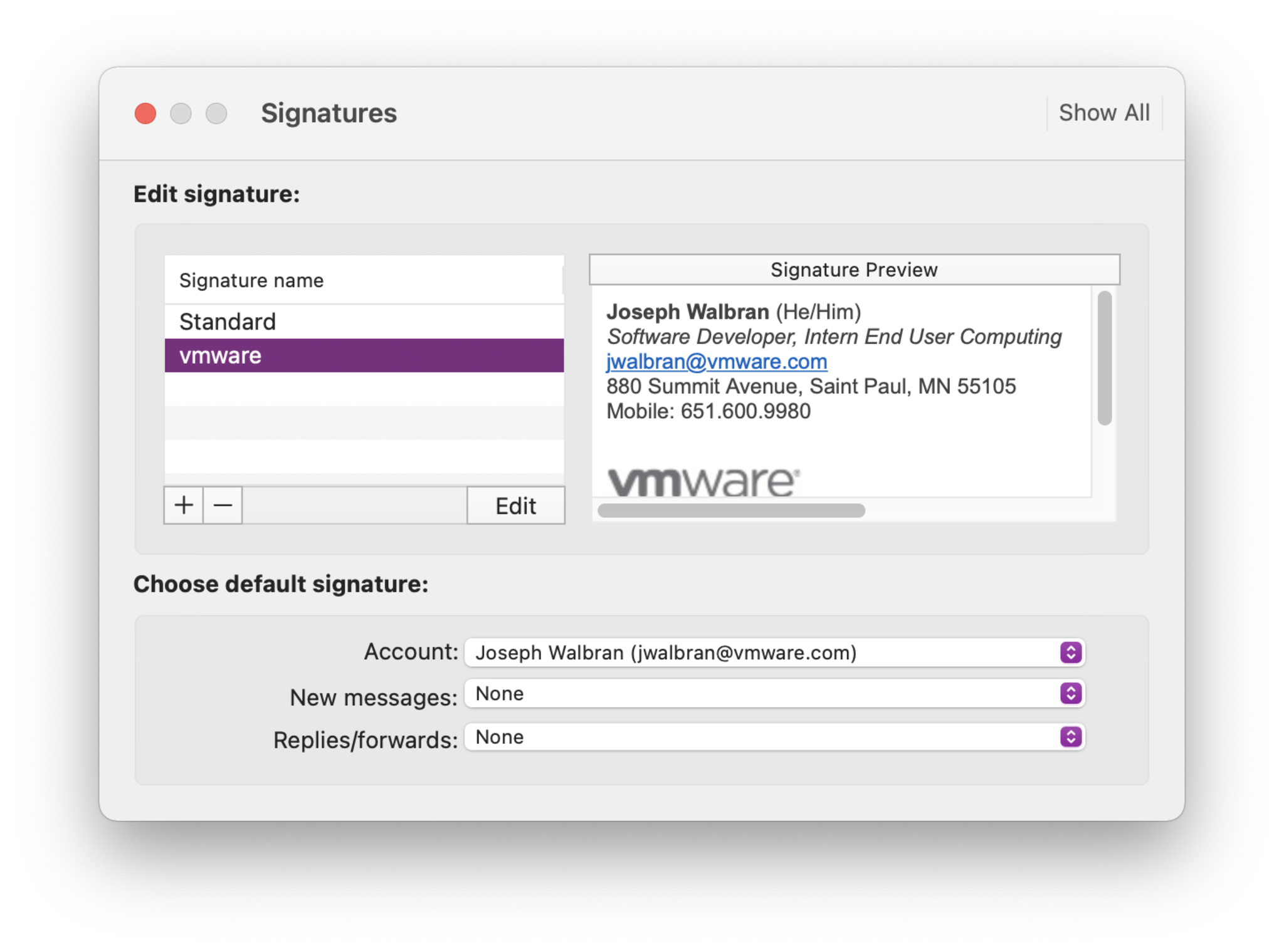The image size is (1284, 952).
Task: Click the red close window button
Action: point(145,113)
